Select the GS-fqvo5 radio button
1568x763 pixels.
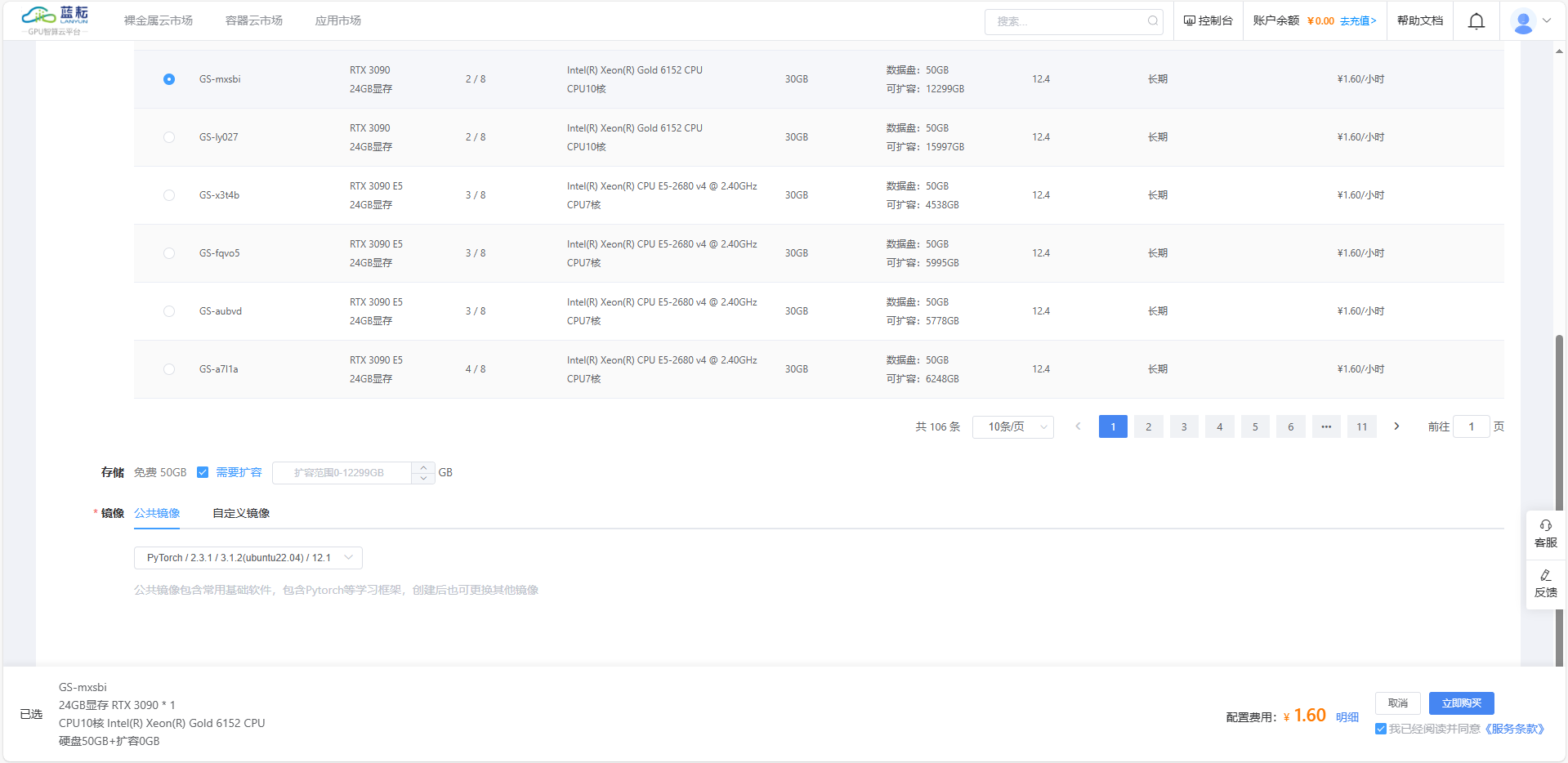(169, 253)
